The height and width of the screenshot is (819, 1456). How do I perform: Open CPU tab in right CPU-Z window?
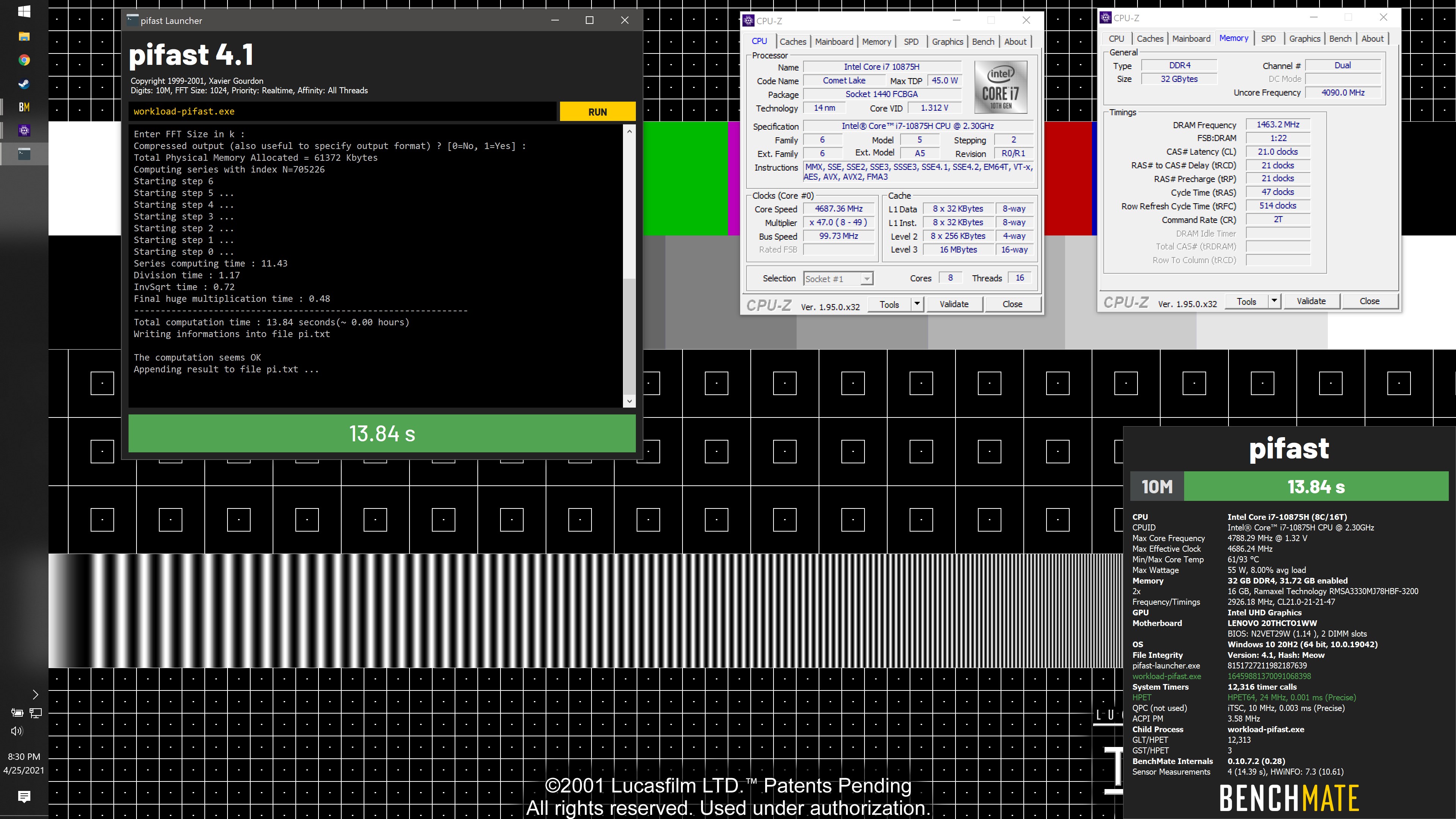click(x=1116, y=39)
